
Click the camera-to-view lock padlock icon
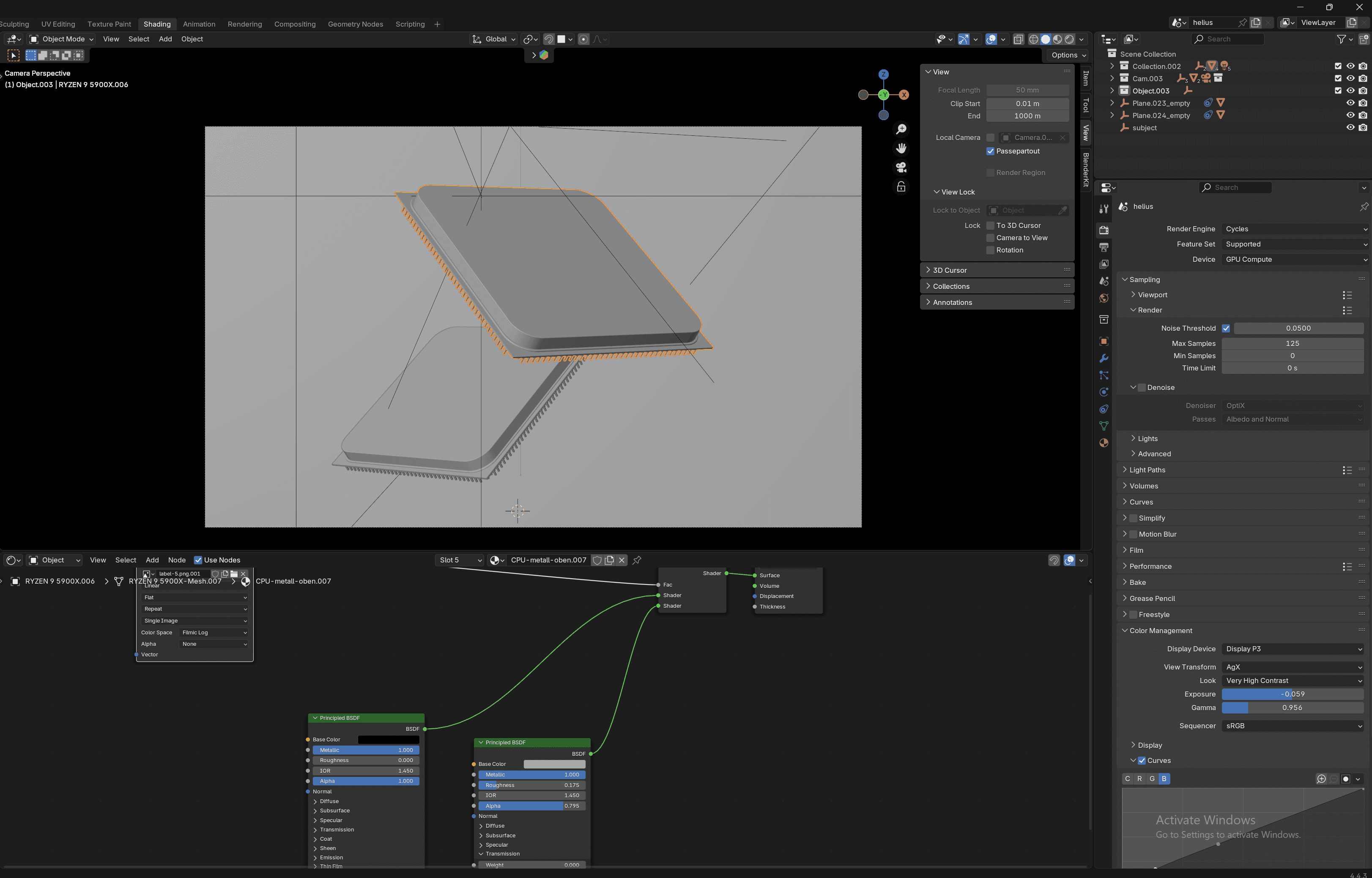coord(901,187)
